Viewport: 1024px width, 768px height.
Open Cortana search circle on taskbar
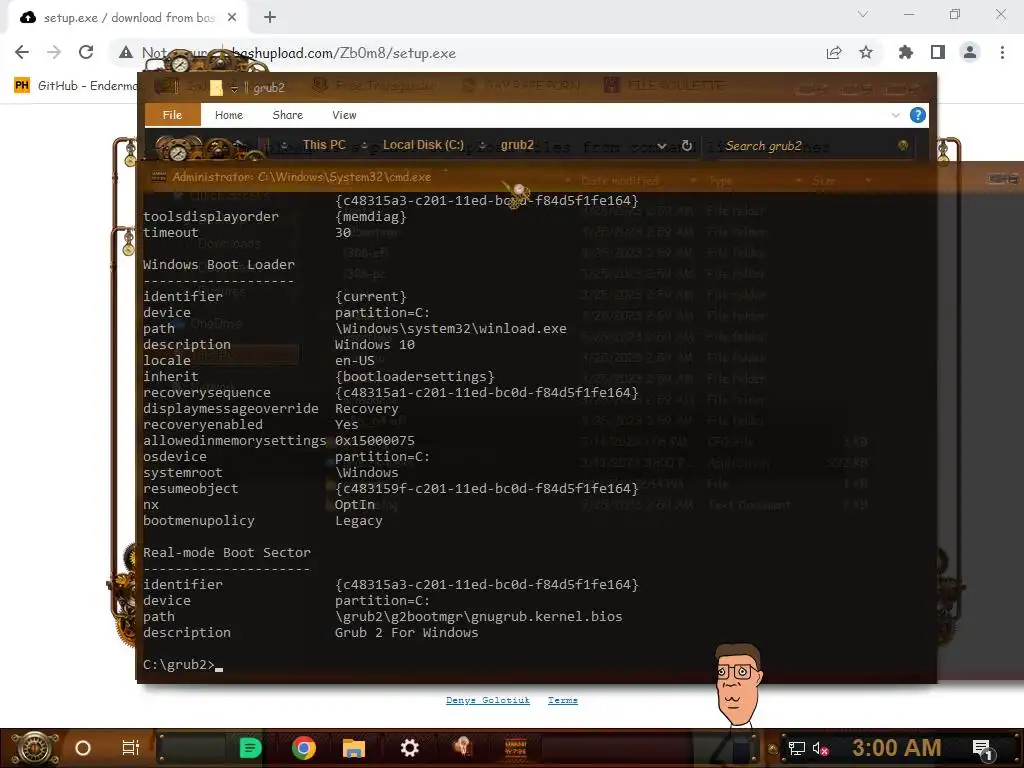[83, 748]
